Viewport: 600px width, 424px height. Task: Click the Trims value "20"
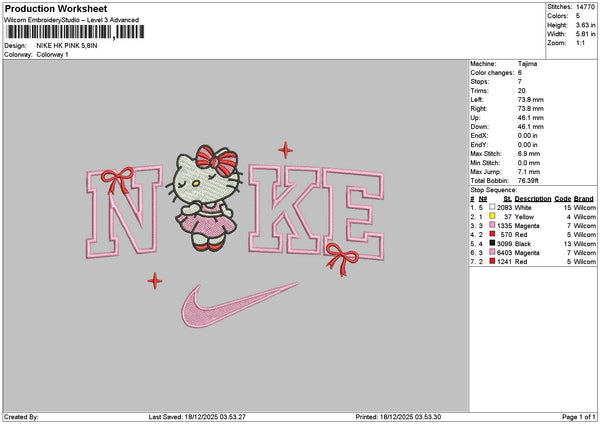click(522, 91)
